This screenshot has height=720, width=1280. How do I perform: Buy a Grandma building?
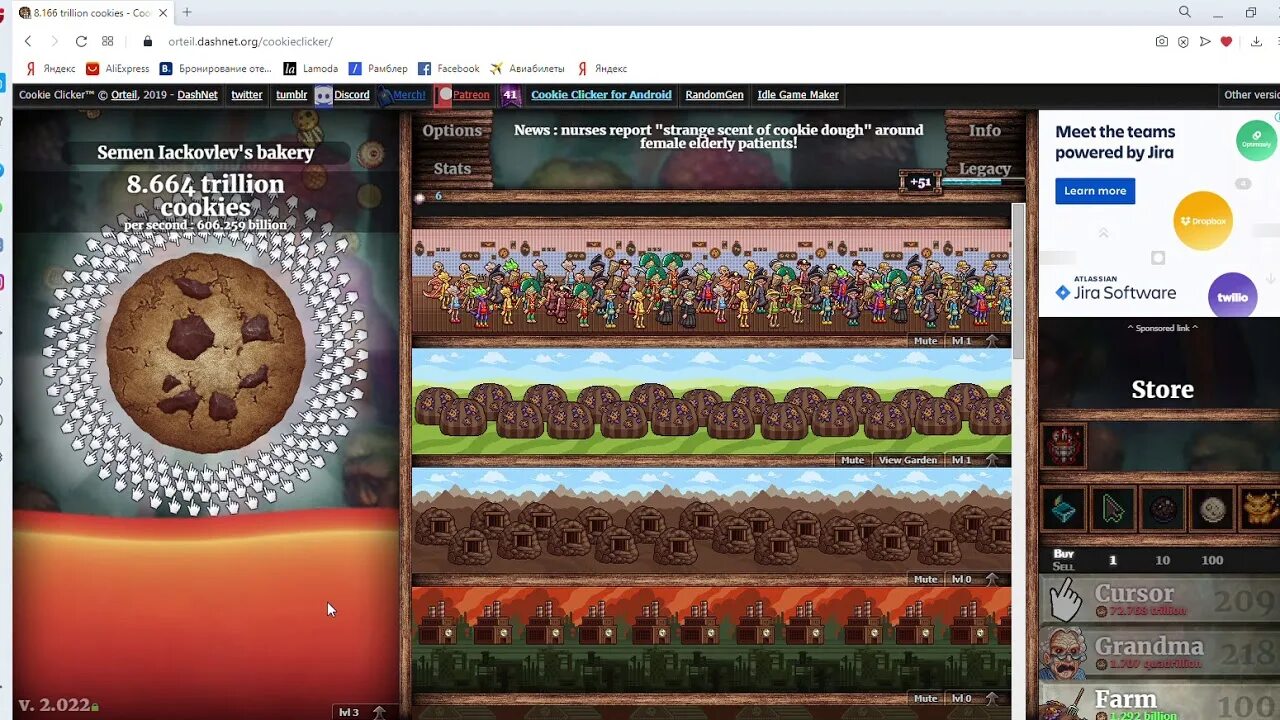1160,653
